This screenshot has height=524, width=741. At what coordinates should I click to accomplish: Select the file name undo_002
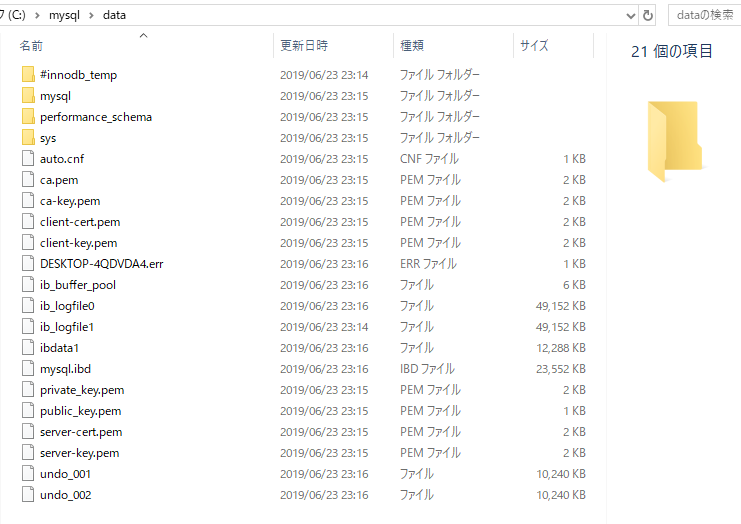[66, 495]
